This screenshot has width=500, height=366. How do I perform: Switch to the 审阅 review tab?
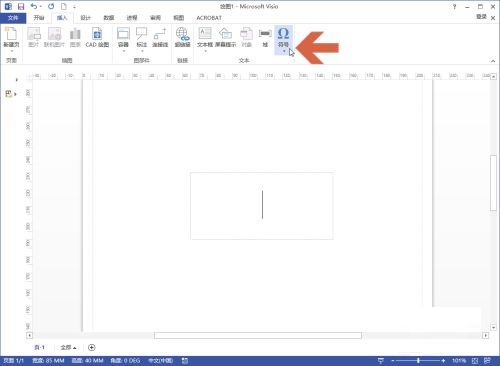click(155, 18)
